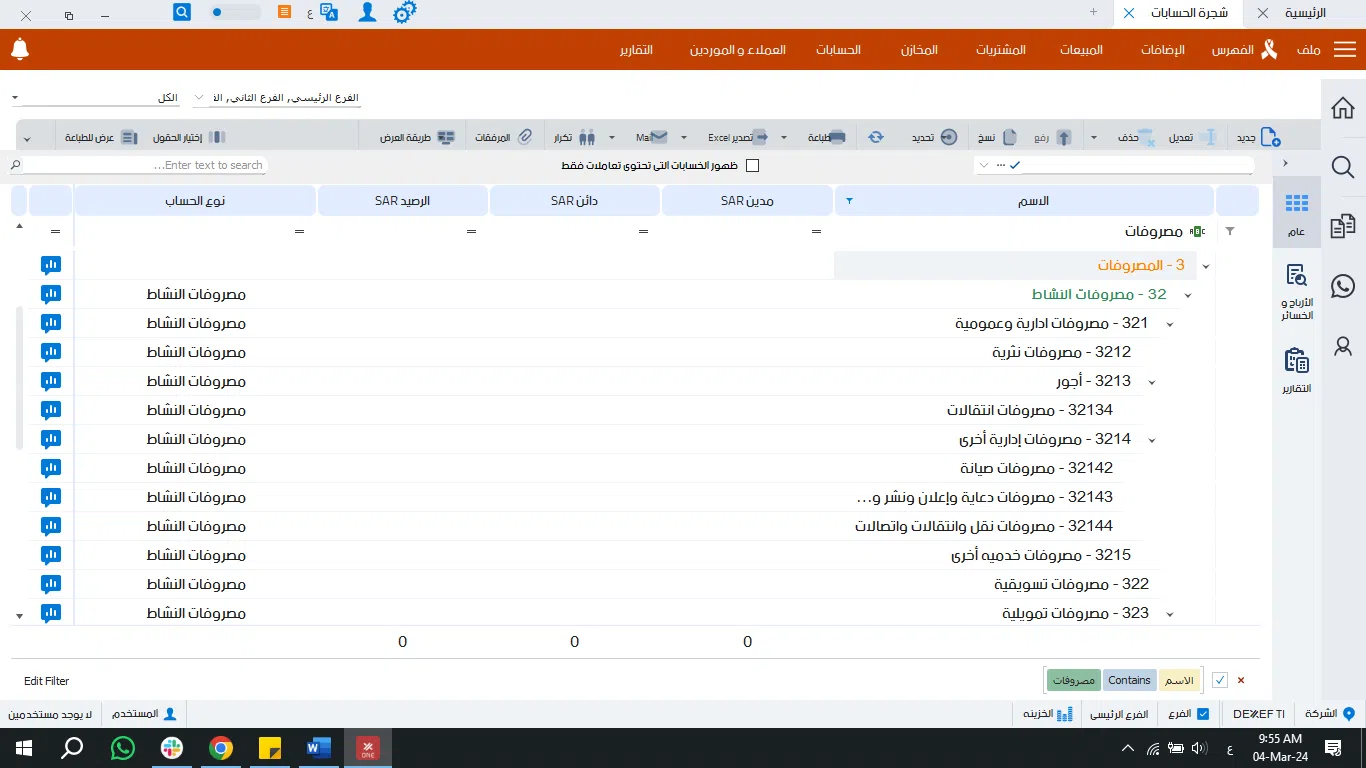Toggle the الفرع checkbox in status bar
The image size is (1366, 768).
pos(1203,714)
